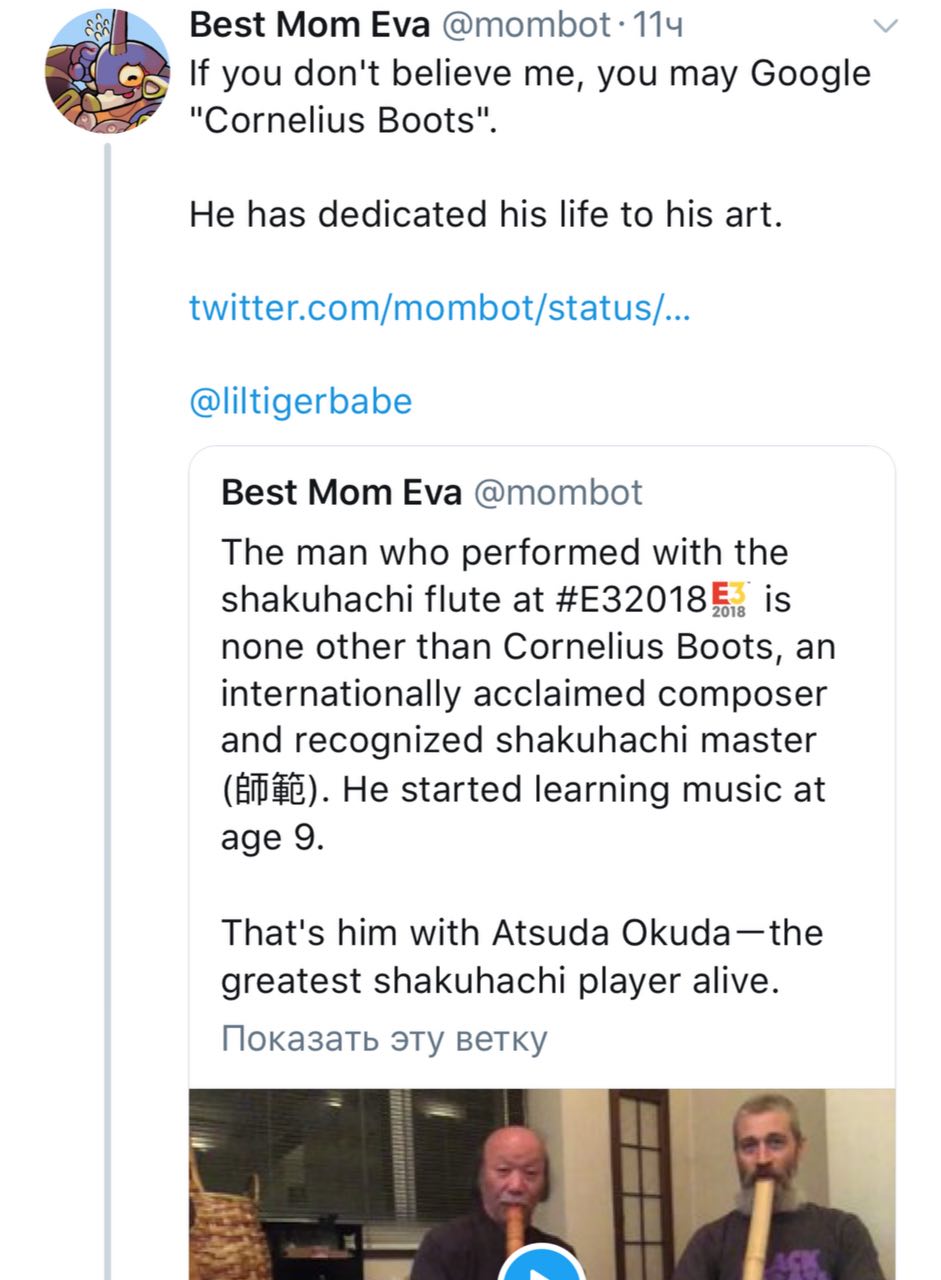Open the @mombot handle in tweet header

(x=525, y=27)
